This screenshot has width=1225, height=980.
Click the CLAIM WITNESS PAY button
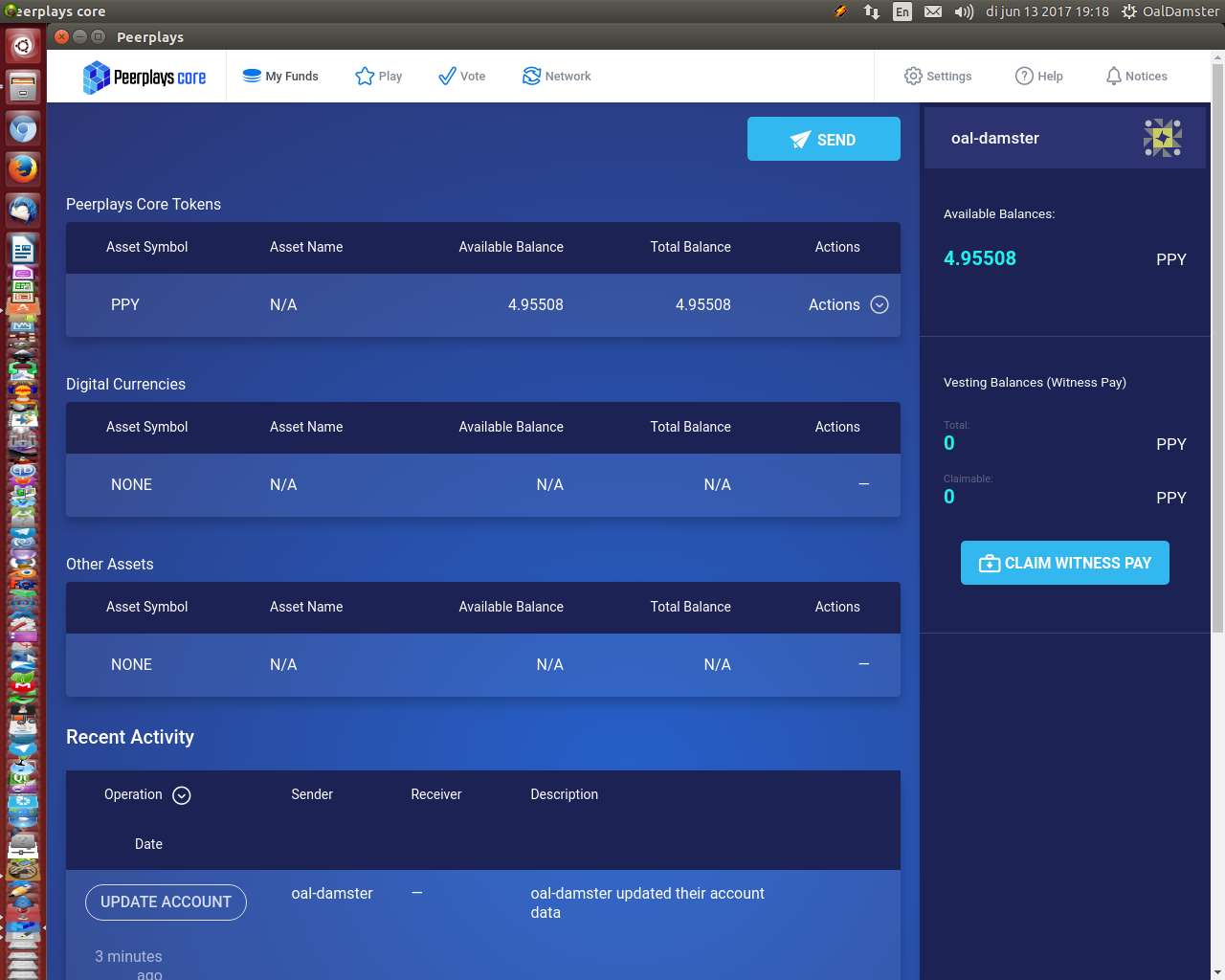[1065, 563]
